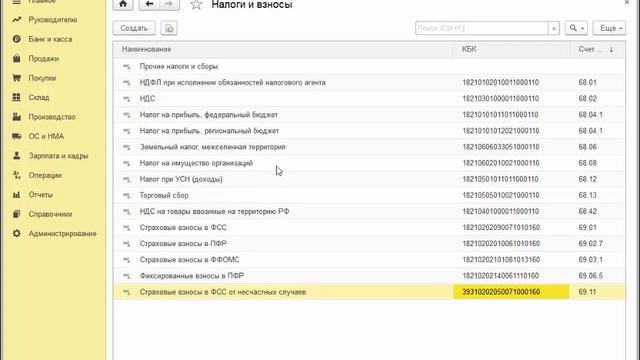This screenshot has width=640, height=360.
Task: Open Покупки section
Action: 42,78
